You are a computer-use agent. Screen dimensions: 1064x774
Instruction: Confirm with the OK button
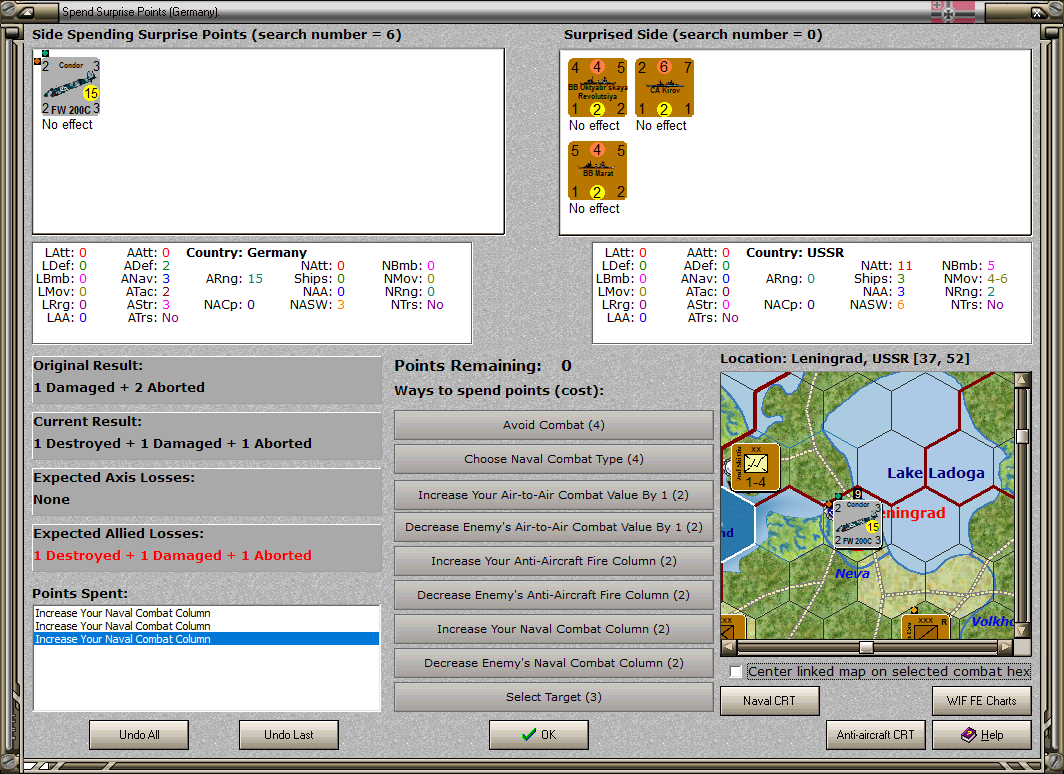pyautogui.click(x=538, y=735)
